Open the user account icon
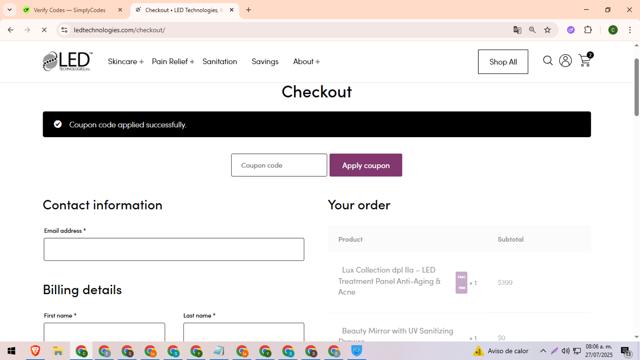 [x=565, y=61]
